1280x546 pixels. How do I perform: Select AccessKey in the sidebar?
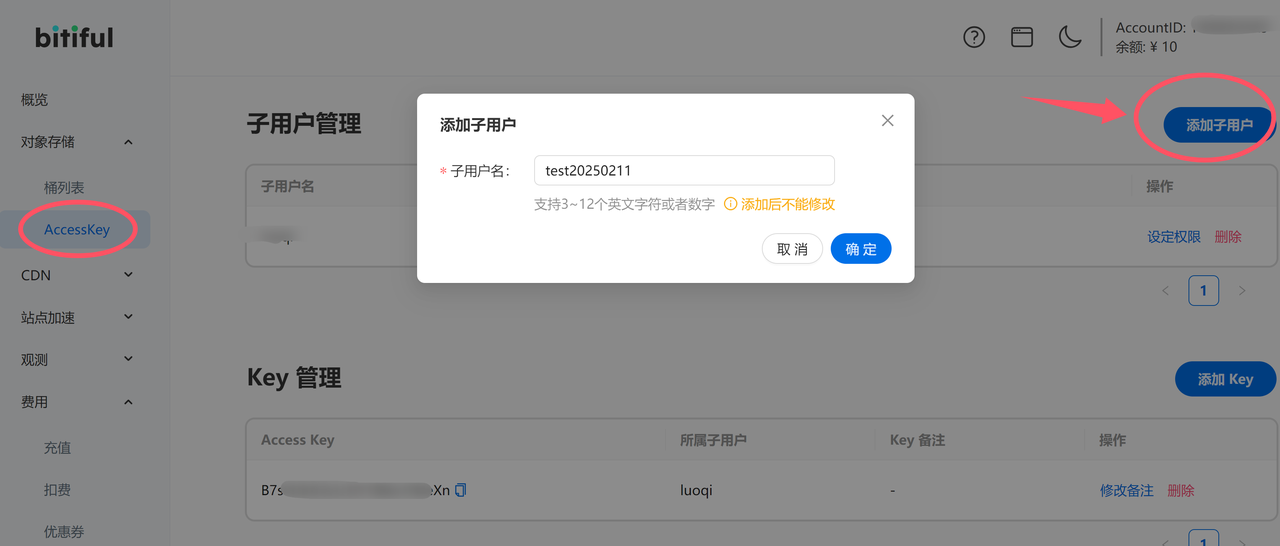click(x=77, y=229)
